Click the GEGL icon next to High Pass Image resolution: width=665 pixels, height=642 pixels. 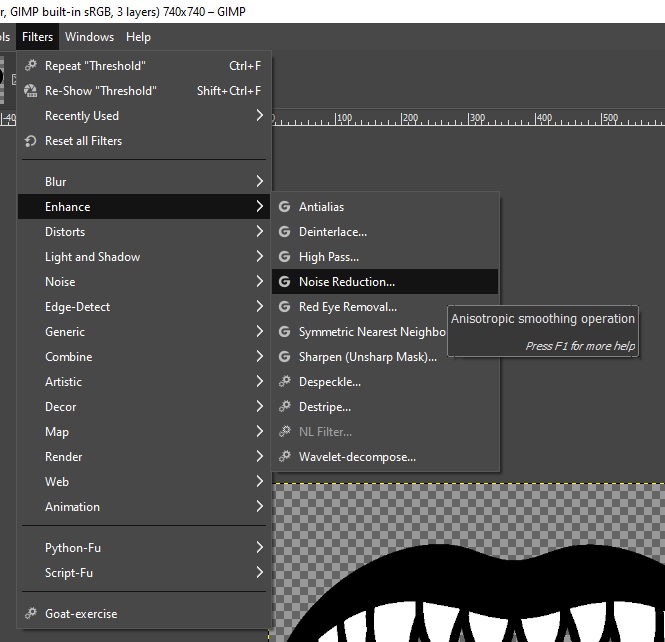point(285,257)
